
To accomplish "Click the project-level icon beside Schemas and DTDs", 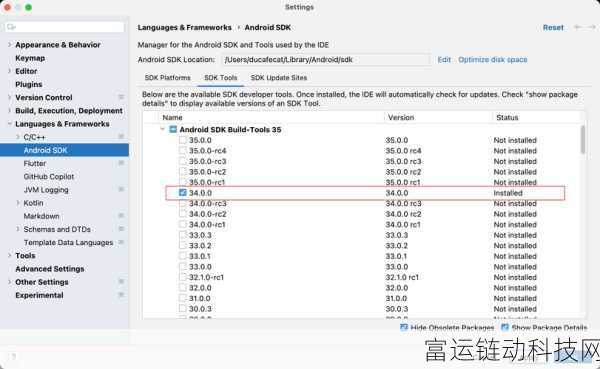I will click(x=121, y=229).
